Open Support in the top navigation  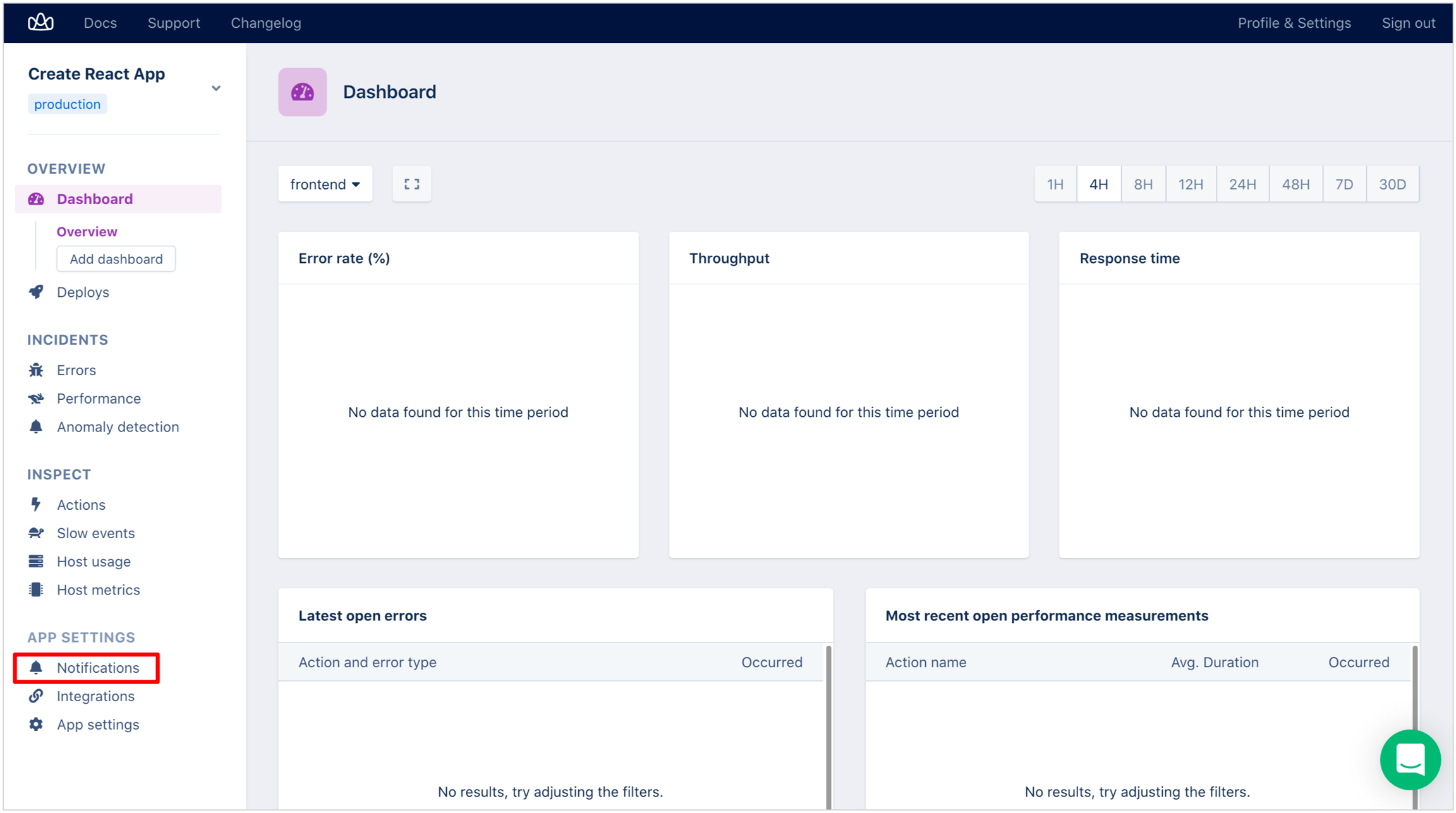[x=174, y=23]
